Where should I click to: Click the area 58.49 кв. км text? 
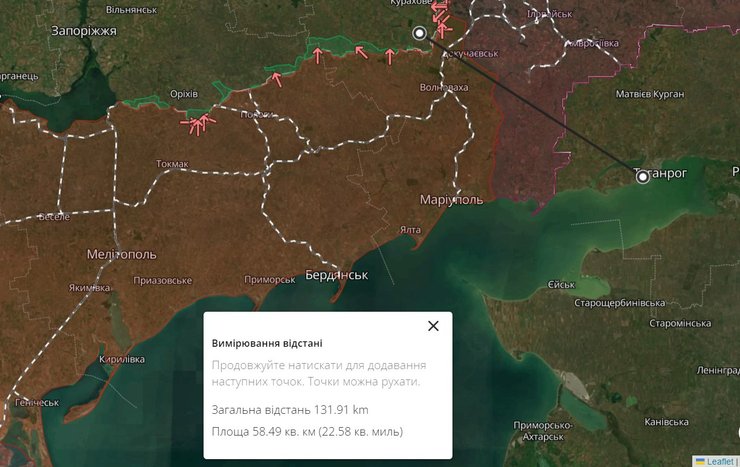coord(307,432)
